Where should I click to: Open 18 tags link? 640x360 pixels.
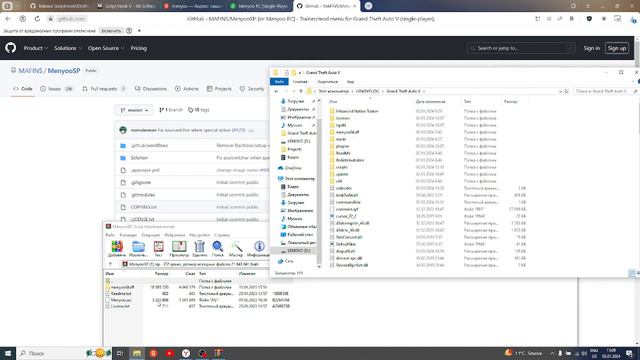(x=199, y=110)
